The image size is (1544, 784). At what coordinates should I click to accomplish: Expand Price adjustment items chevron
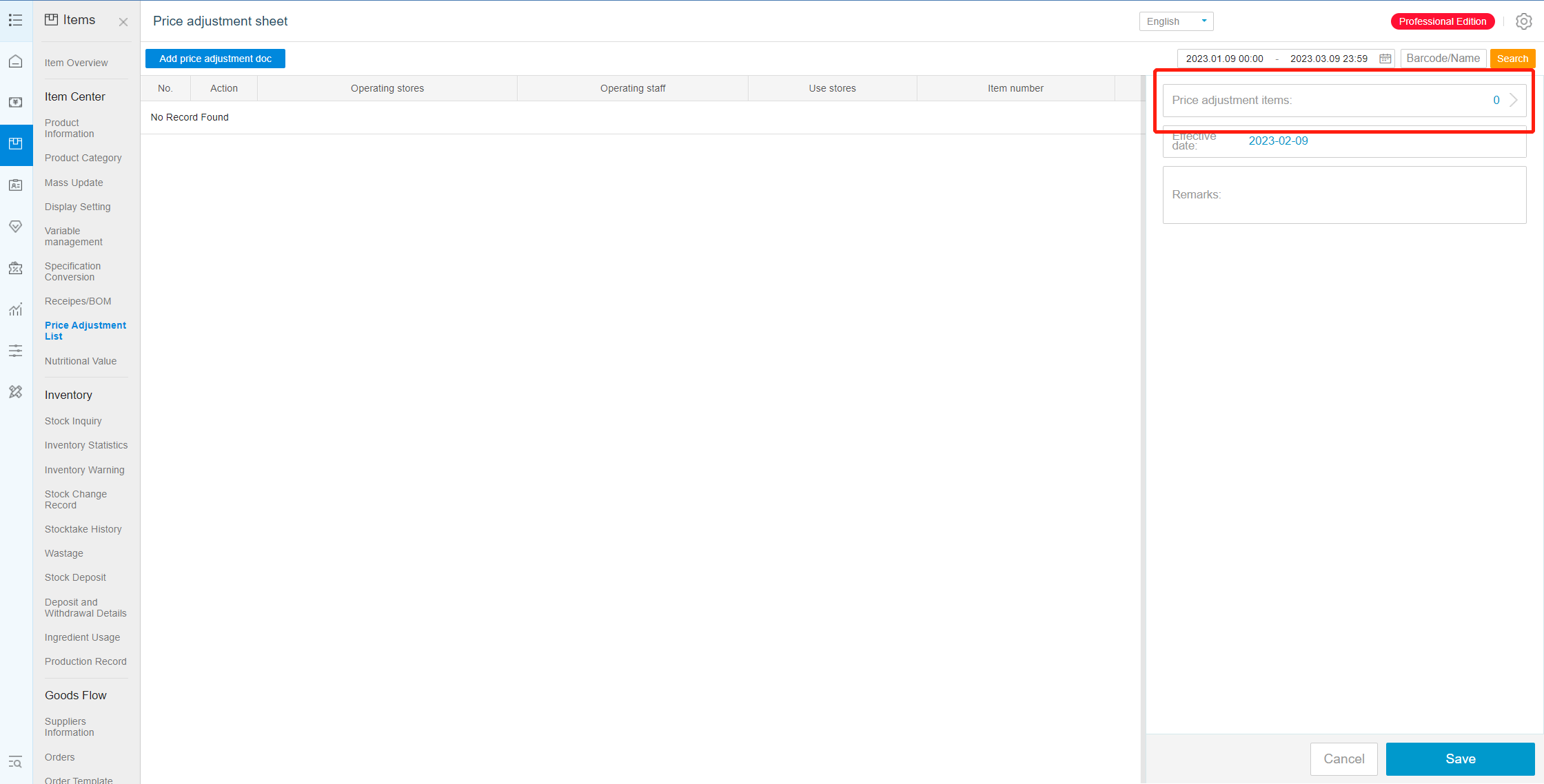[1514, 100]
